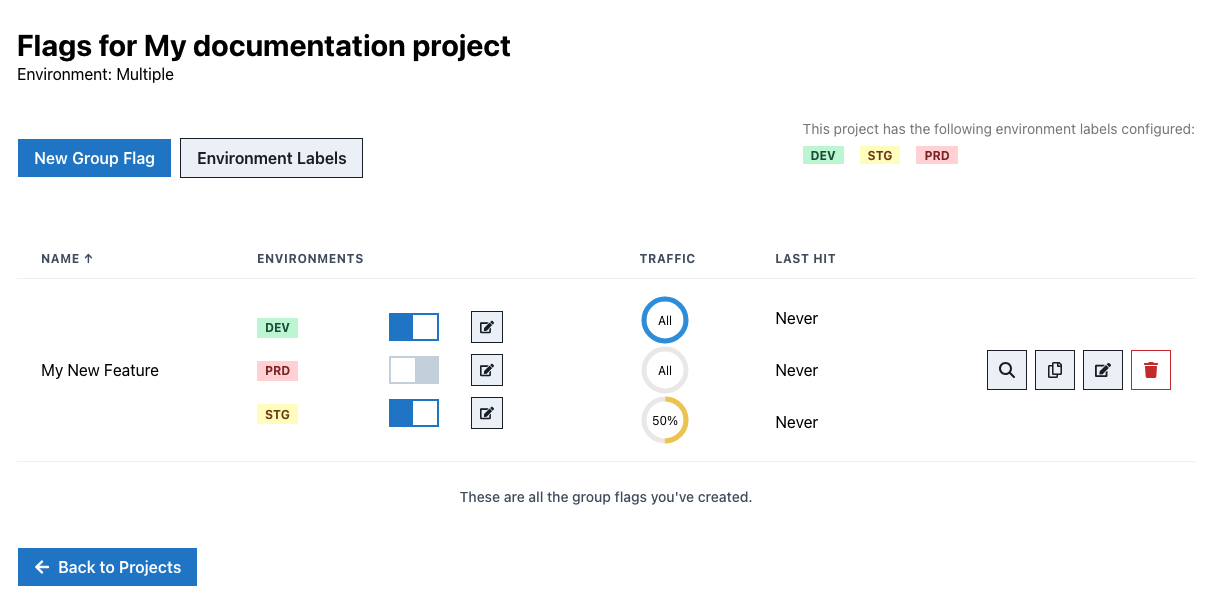This screenshot has height=605, width=1214.
Task: Disable the STG environment switch
Action: (414, 413)
